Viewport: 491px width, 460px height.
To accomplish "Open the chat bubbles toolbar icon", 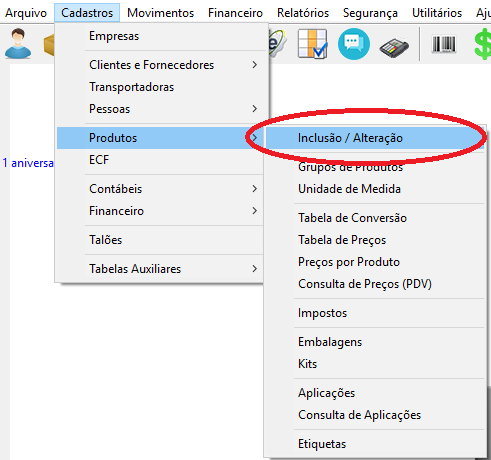I will 354,44.
